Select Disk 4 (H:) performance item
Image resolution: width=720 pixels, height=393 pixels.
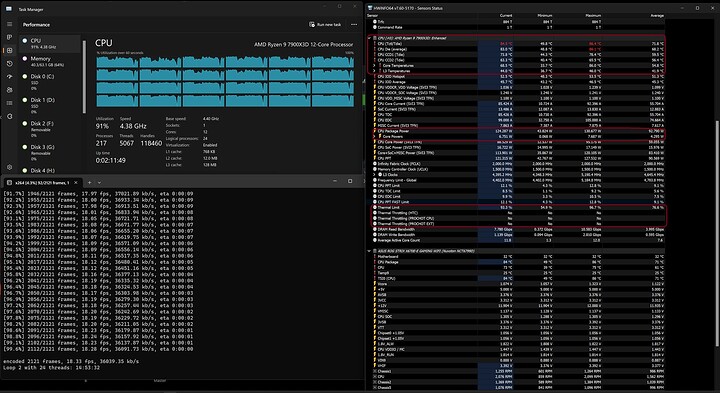pyautogui.click(x=50, y=170)
